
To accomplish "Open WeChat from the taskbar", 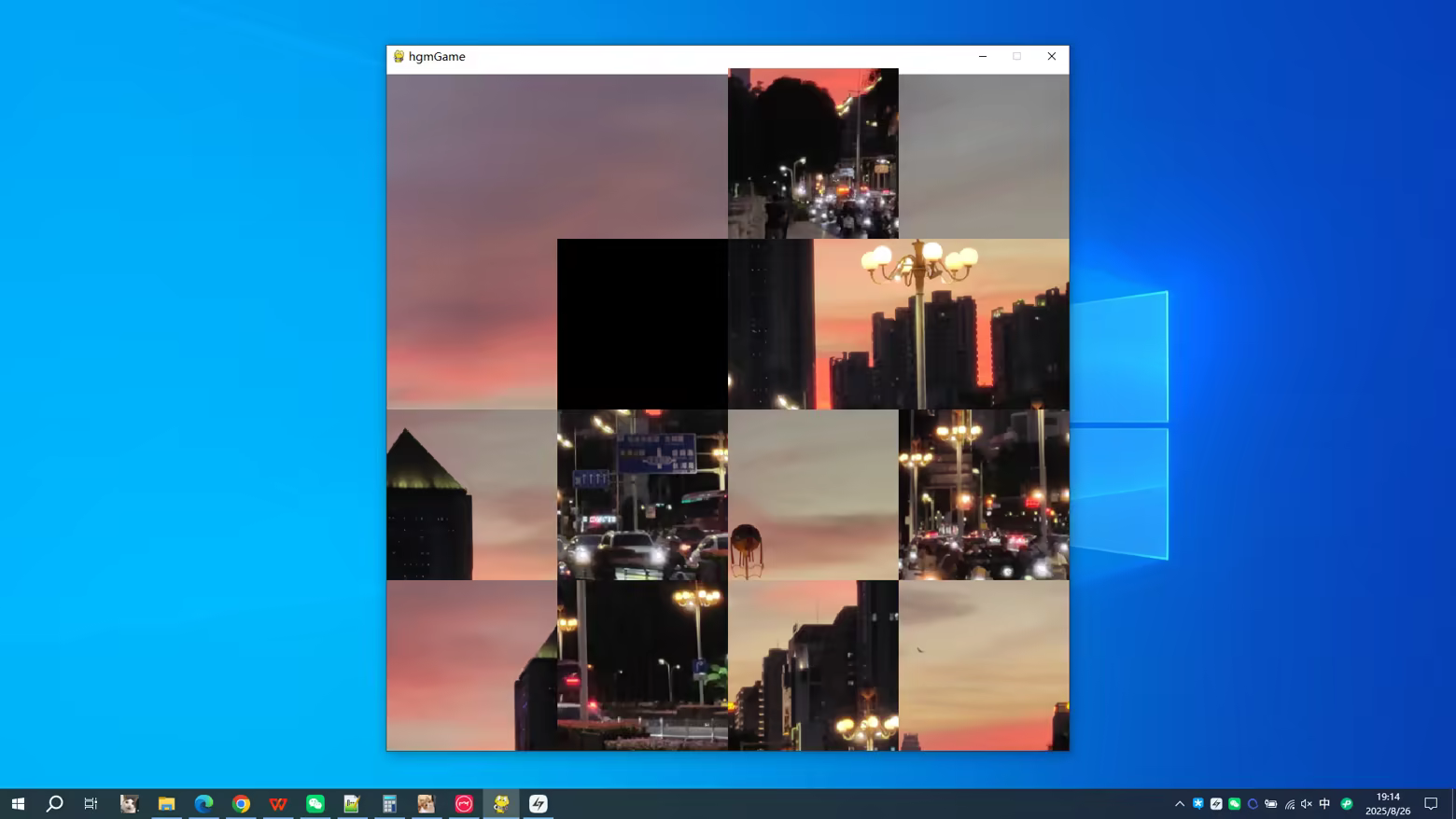I will (315, 803).
